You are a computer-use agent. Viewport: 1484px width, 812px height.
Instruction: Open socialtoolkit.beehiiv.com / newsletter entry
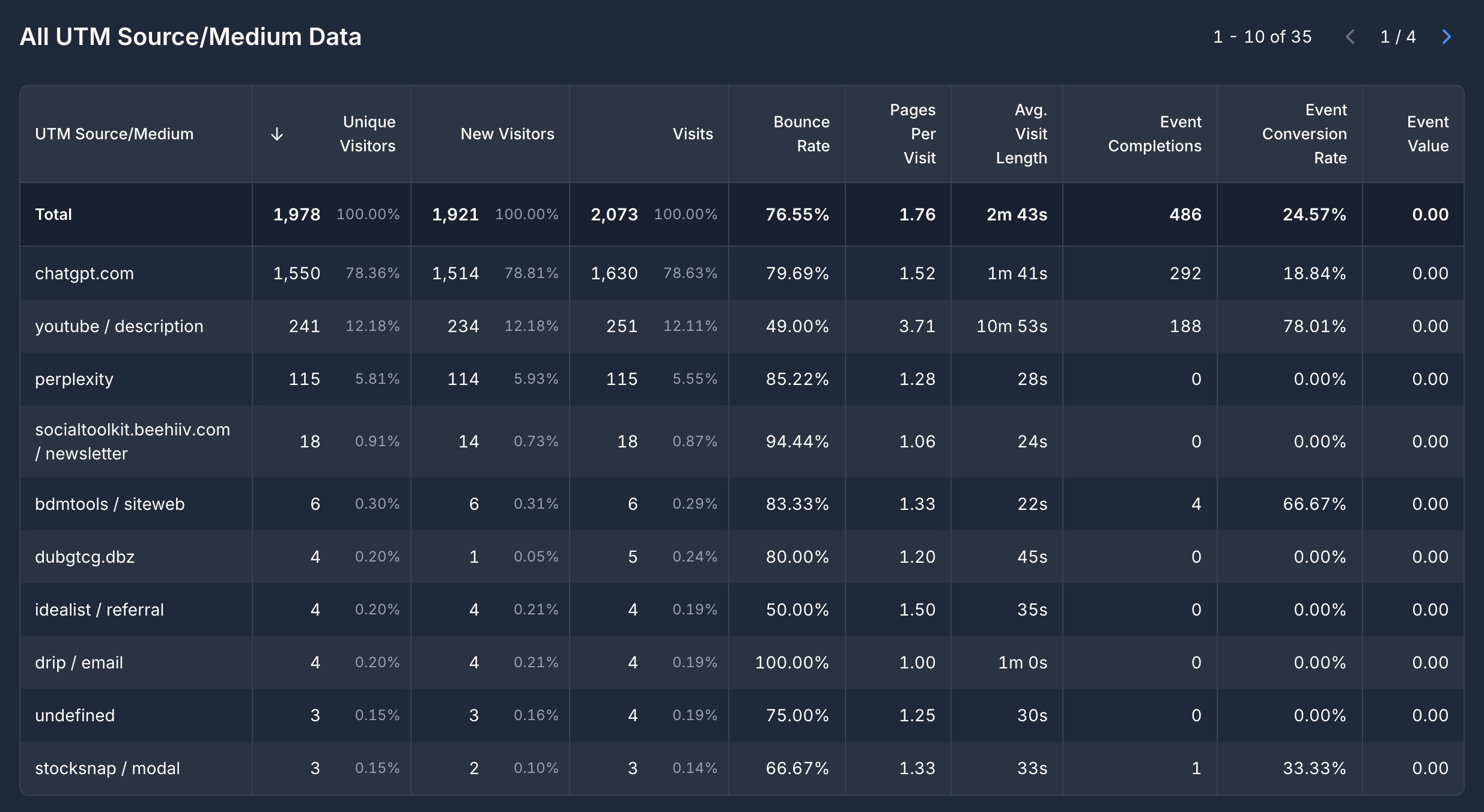132,441
